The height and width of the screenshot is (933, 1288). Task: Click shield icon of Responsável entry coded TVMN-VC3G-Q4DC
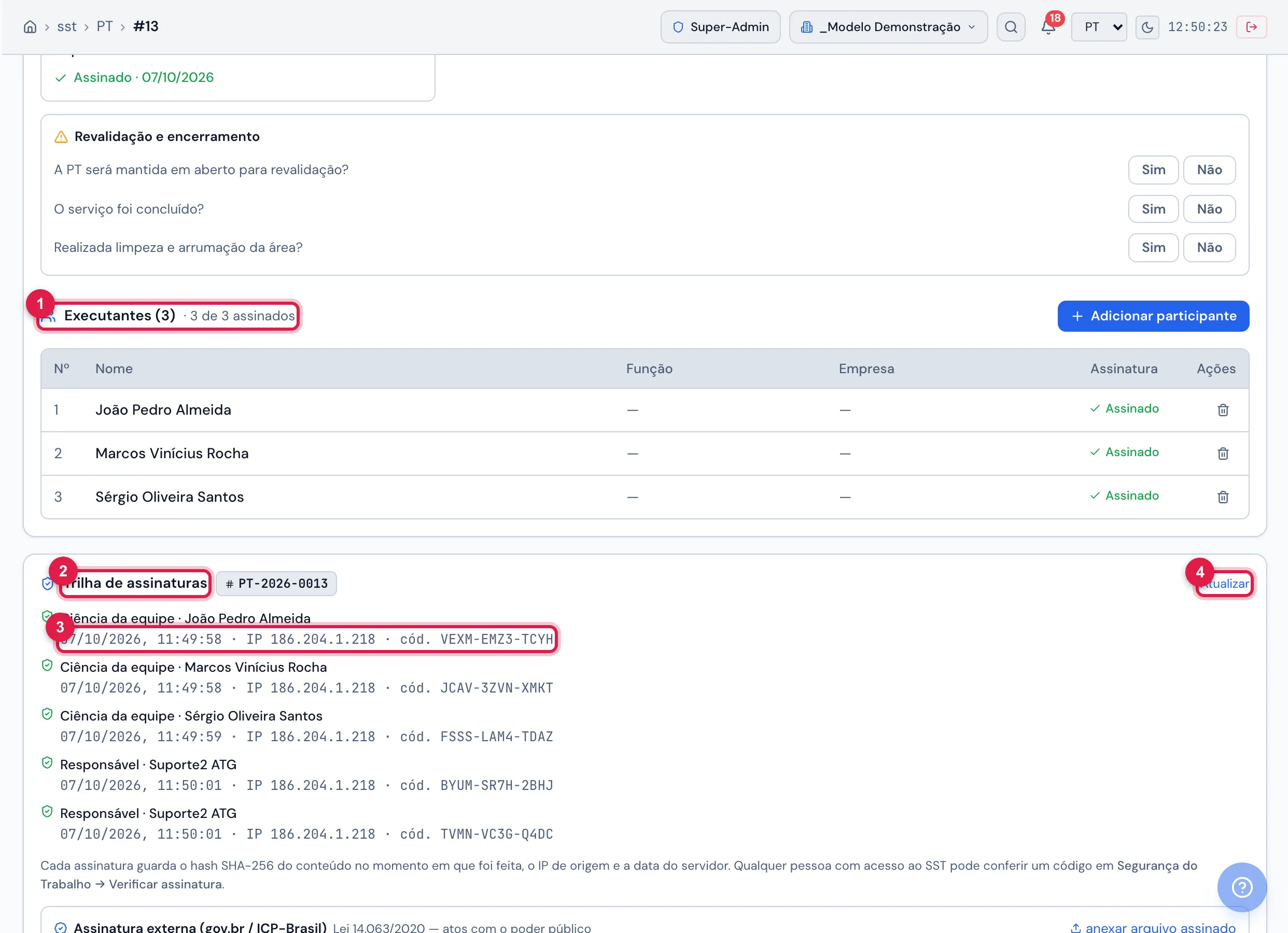pos(47,812)
